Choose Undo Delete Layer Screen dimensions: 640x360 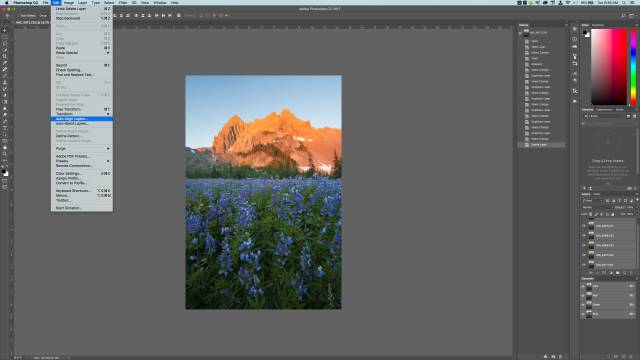82,8
